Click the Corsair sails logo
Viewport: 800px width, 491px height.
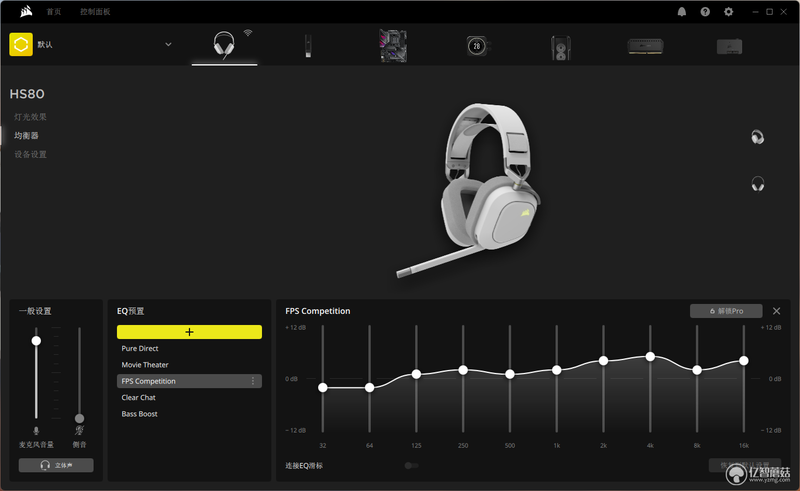pyautogui.click(x=26, y=11)
